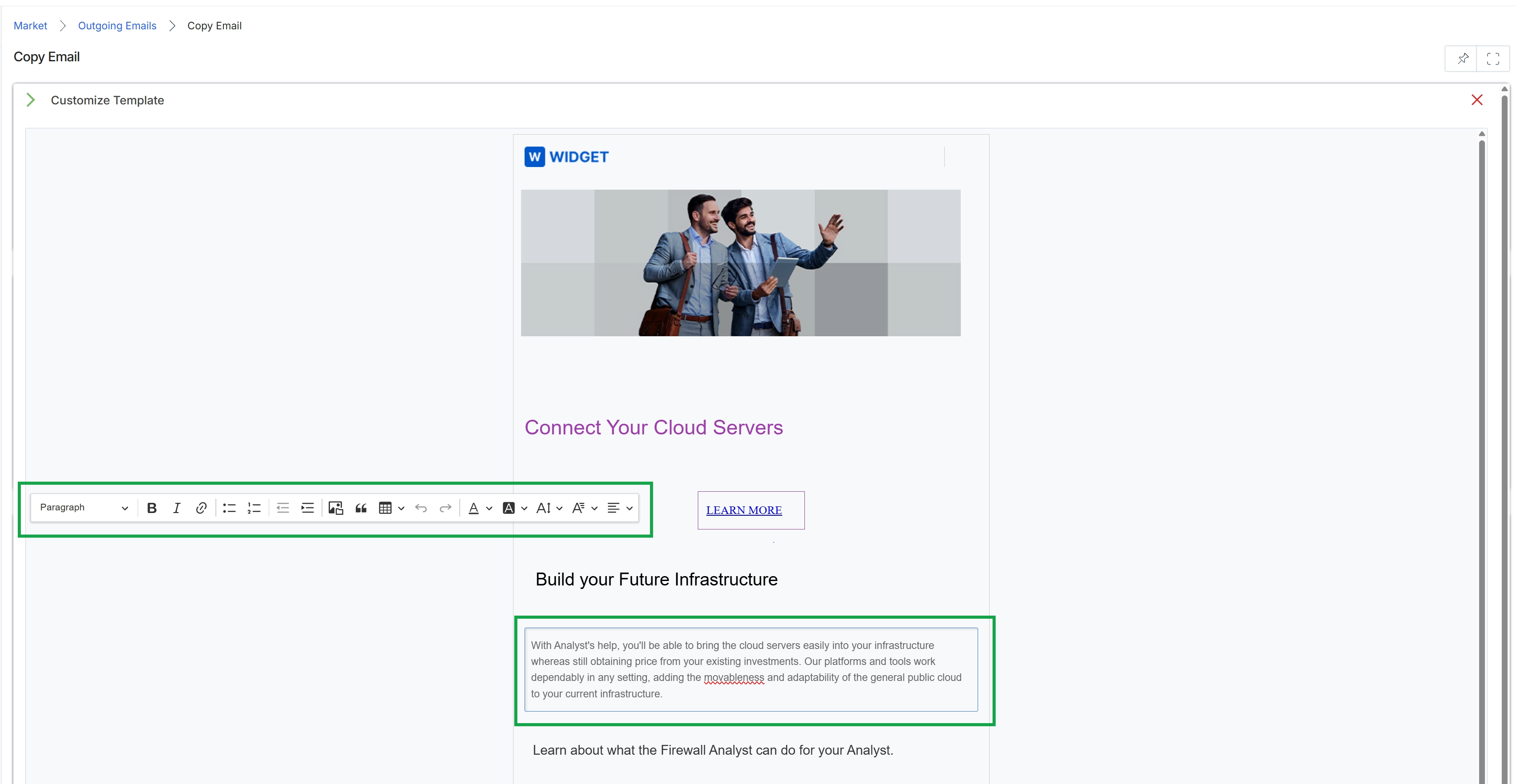
Task: Open the background color dropdown arrow
Action: tap(525, 509)
